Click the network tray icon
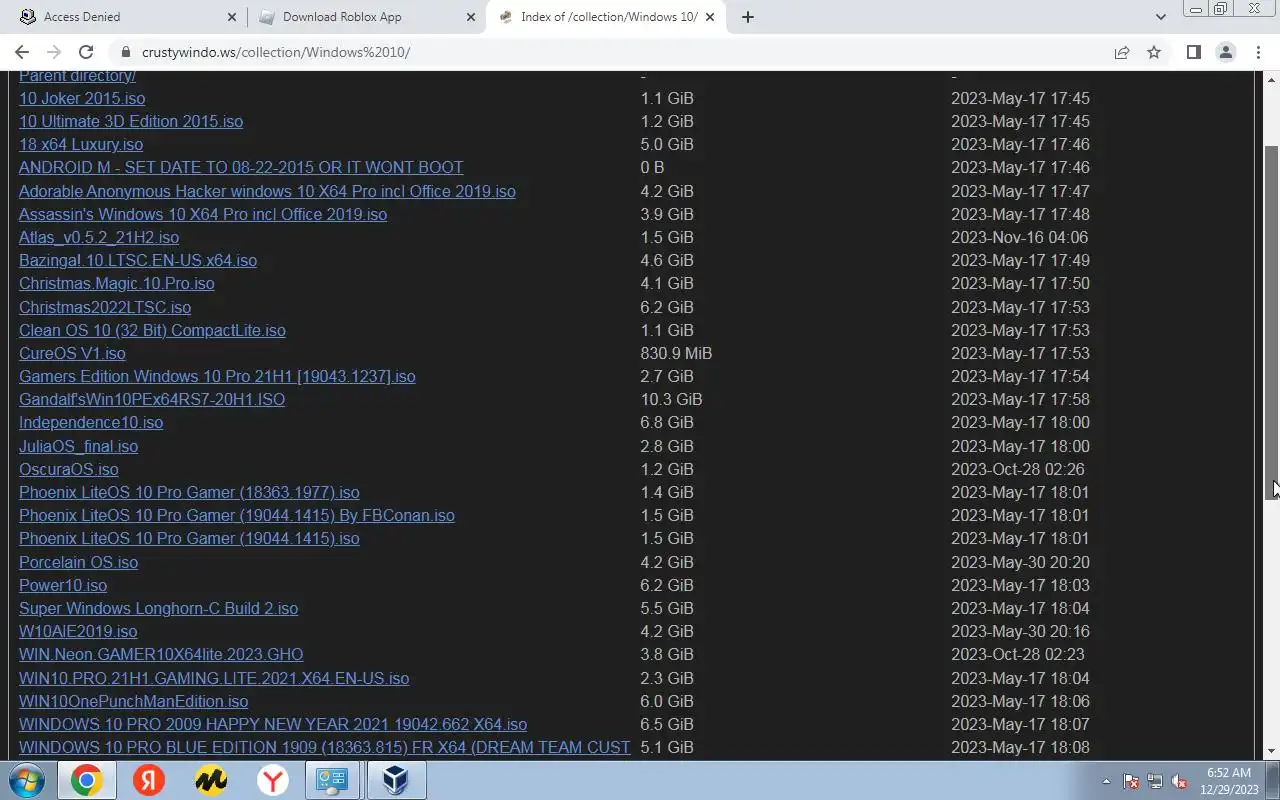Screen dimensions: 1280x800 tap(1155, 781)
